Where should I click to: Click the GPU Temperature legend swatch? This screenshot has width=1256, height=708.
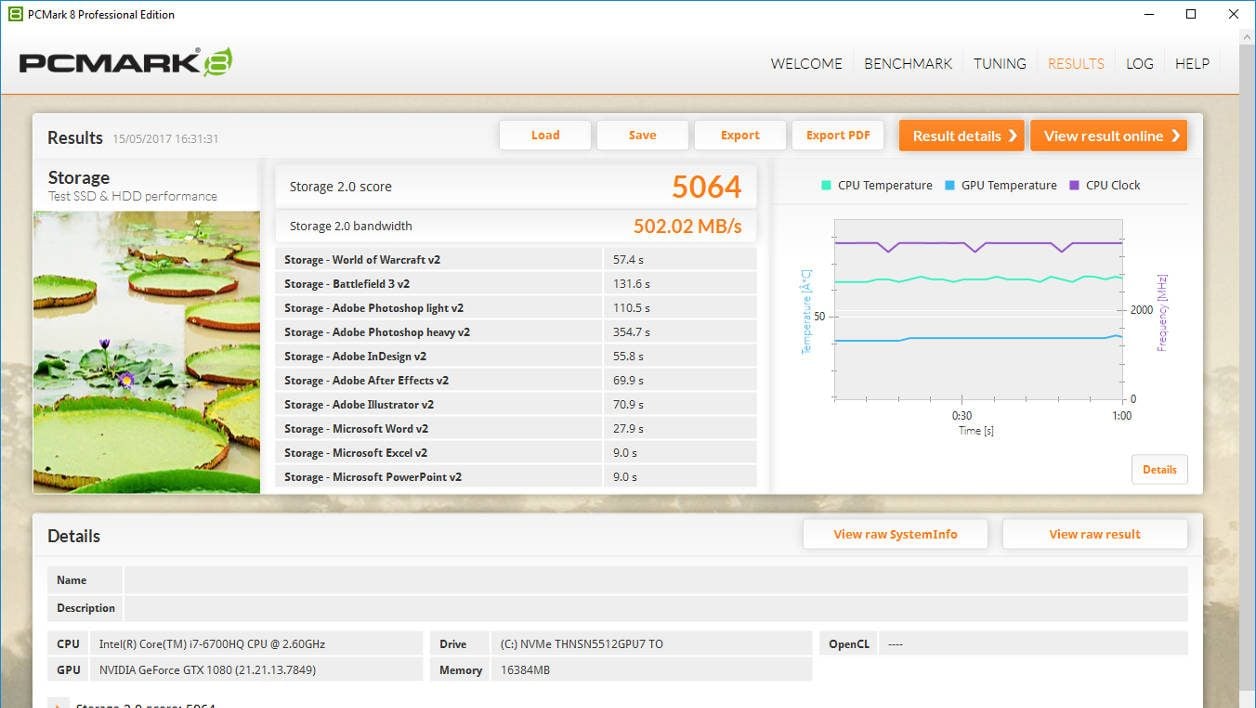pyautogui.click(x=949, y=185)
